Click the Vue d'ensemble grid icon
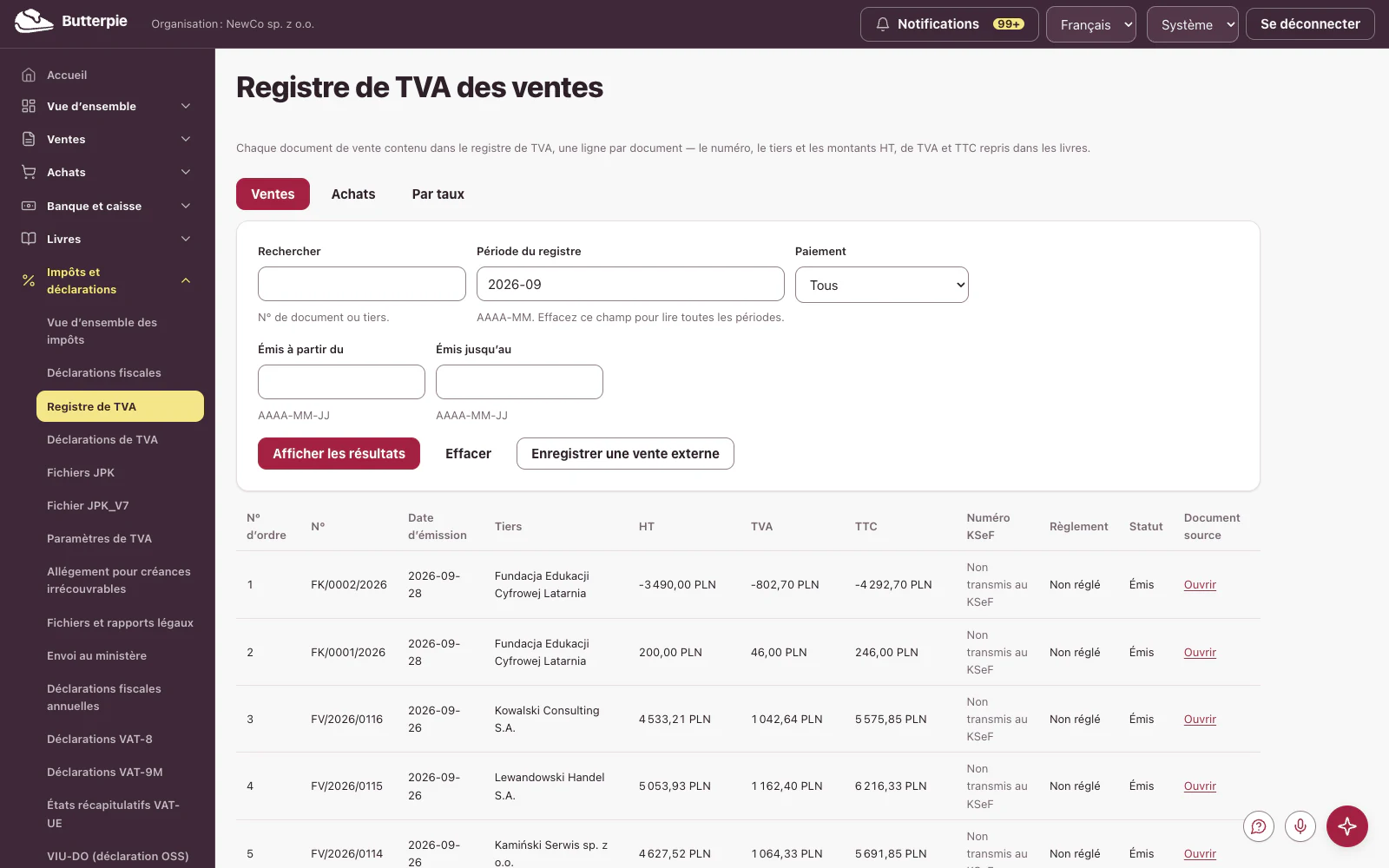1389x868 pixels. 29,106
